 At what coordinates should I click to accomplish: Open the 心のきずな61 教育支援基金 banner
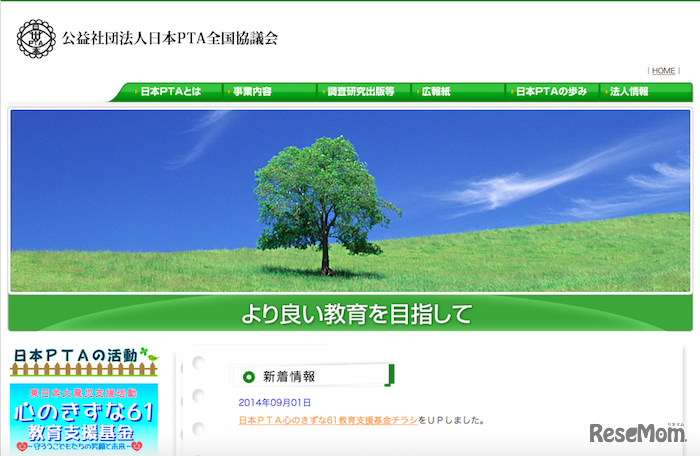pos(84,420)
